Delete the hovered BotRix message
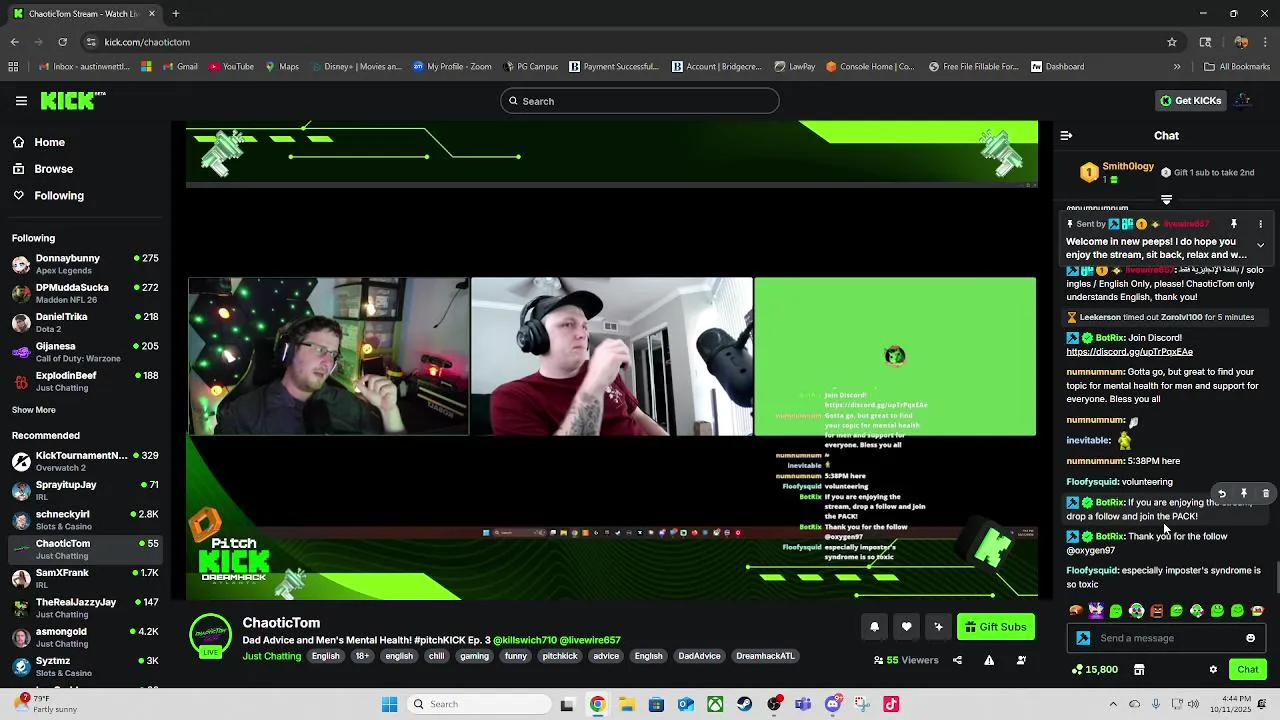The width and height of the screenshot is (1280, 720). [1266, 494]
